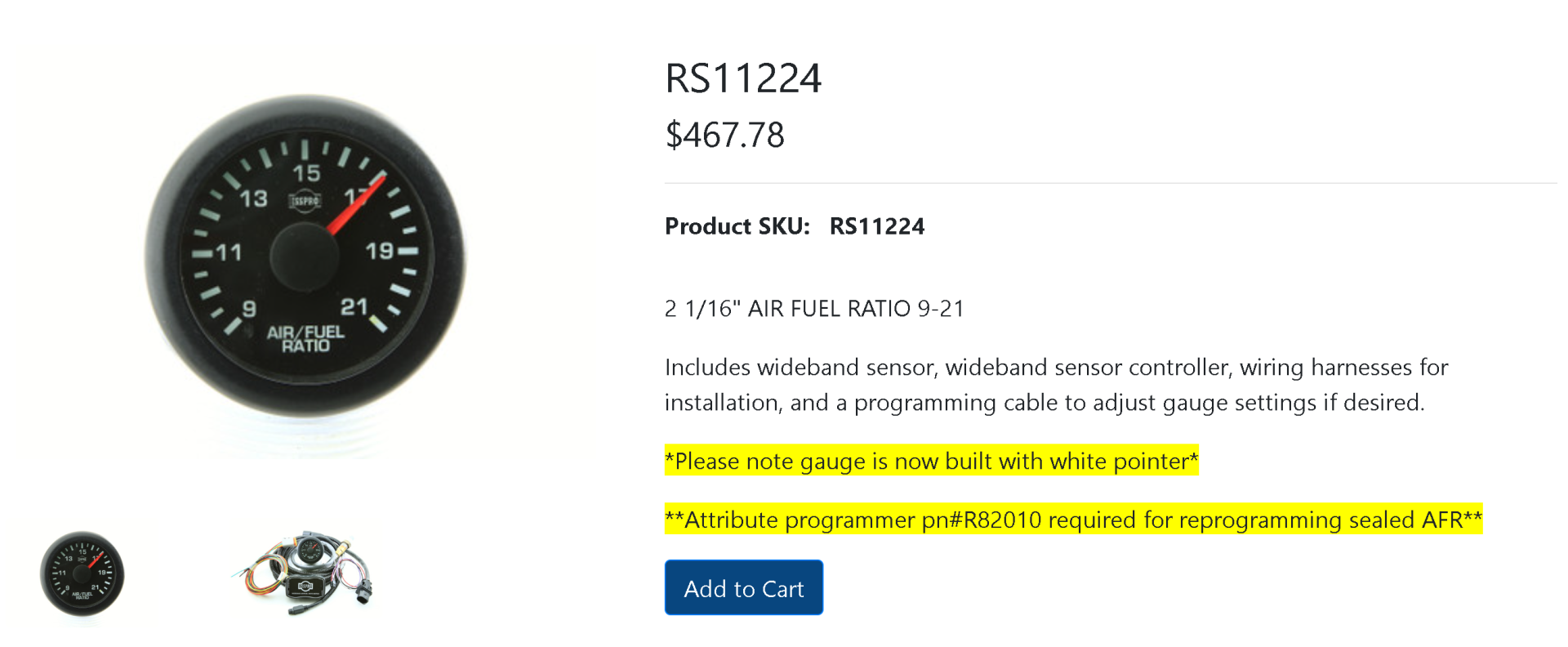
Task: Click the number 21 on the gauge dial
Action: click(x=354, y=307)
